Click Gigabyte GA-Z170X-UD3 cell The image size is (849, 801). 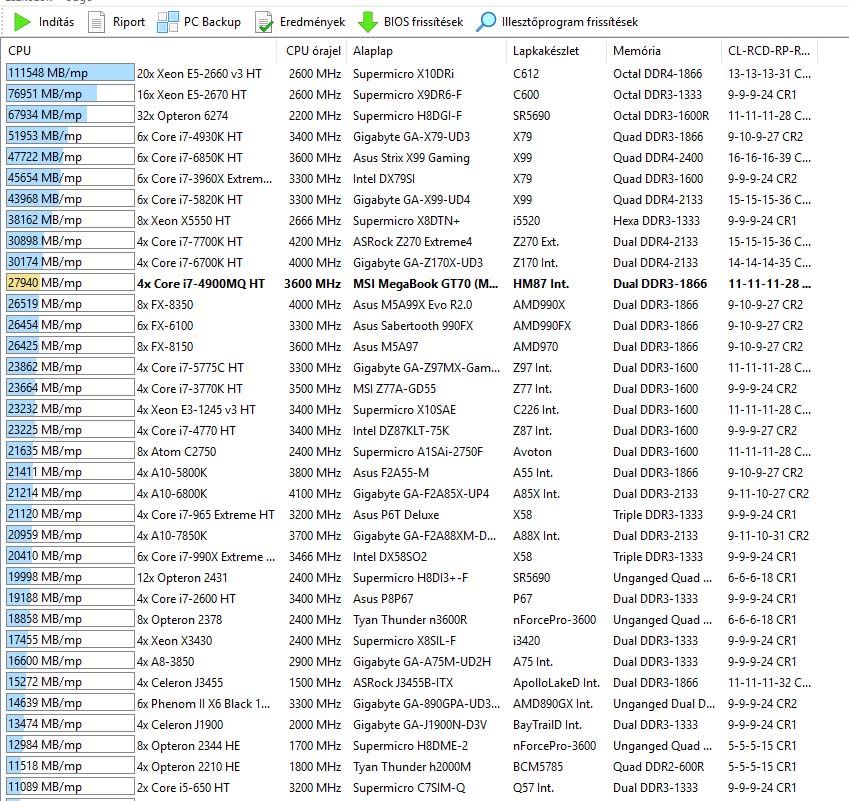click(418, 263)
